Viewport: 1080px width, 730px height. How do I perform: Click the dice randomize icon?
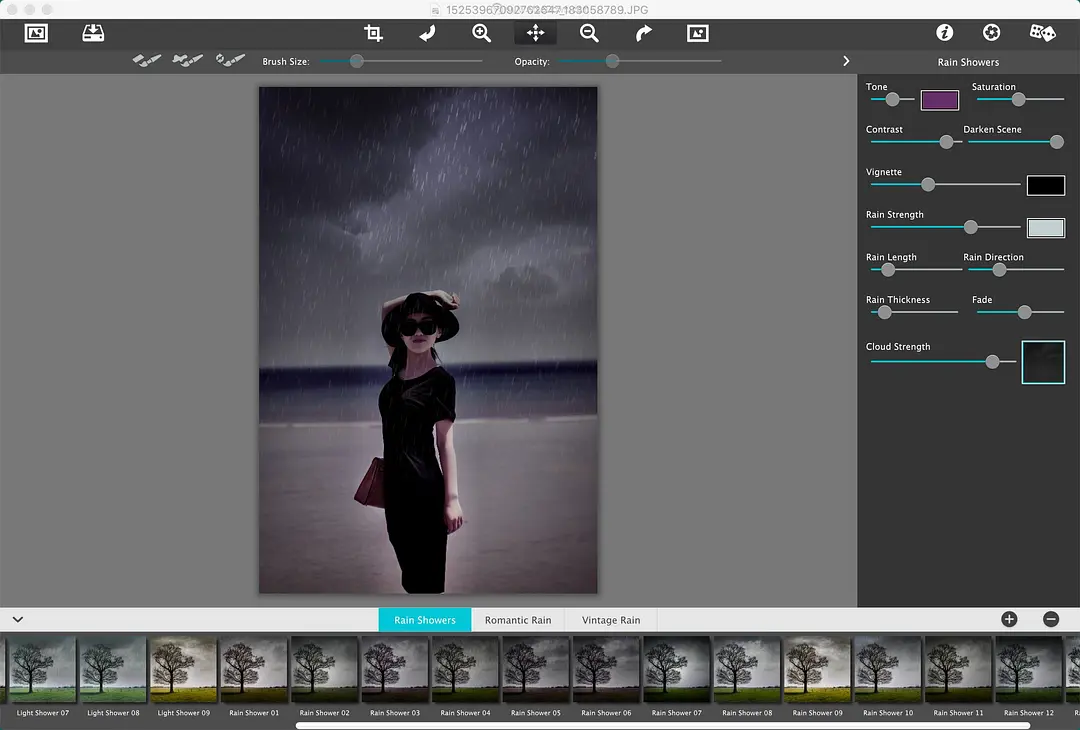click(1043, 33)
